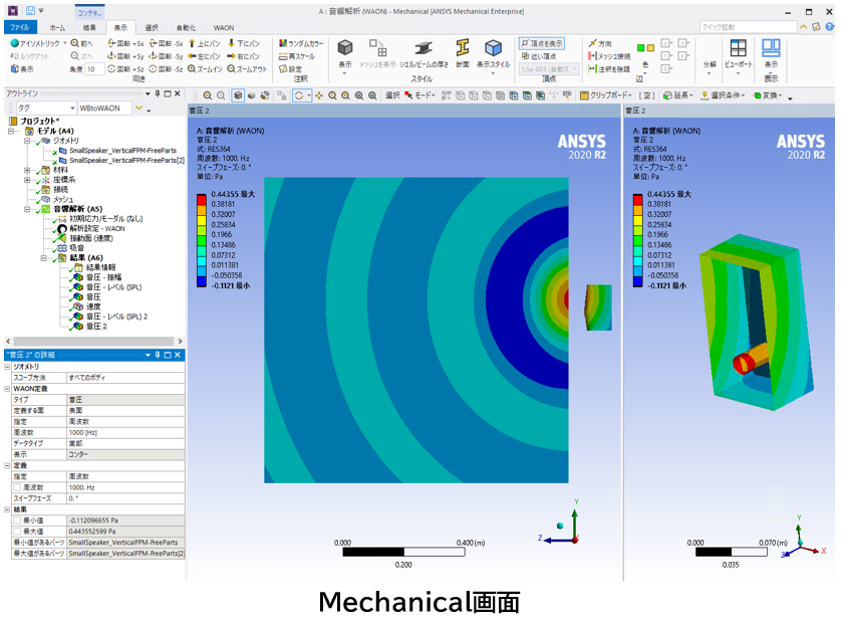
Task: Collapse the 音響解析 (A5) node
Action: tap(27, 209)
